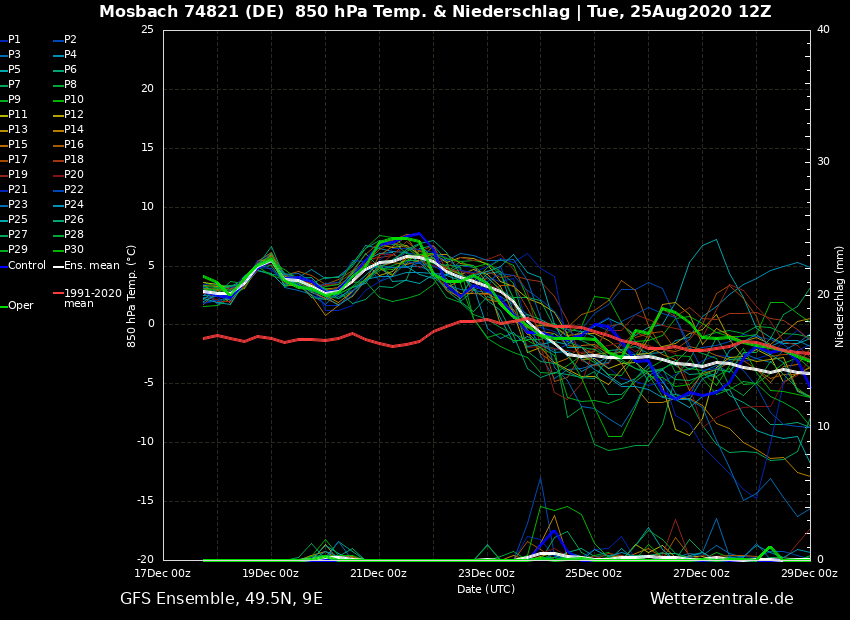Toggle the P30 ensemble member in legend
Screen dimensions: 850x620
click(x=73, y=250)
